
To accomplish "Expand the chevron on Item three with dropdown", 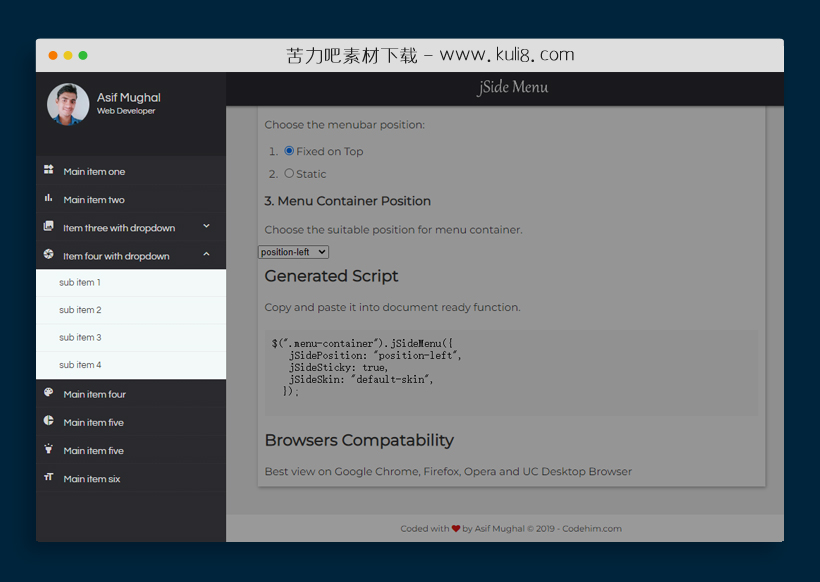I will coord(207,227).
